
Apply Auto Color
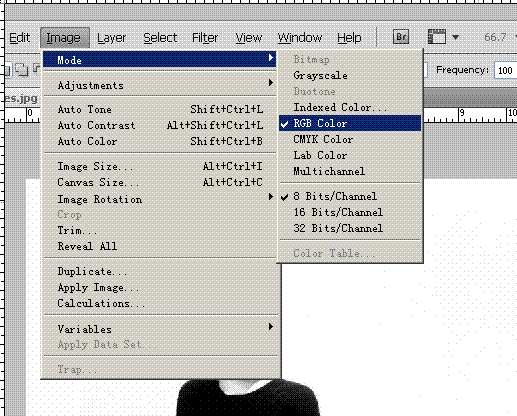tap(160, 141)
